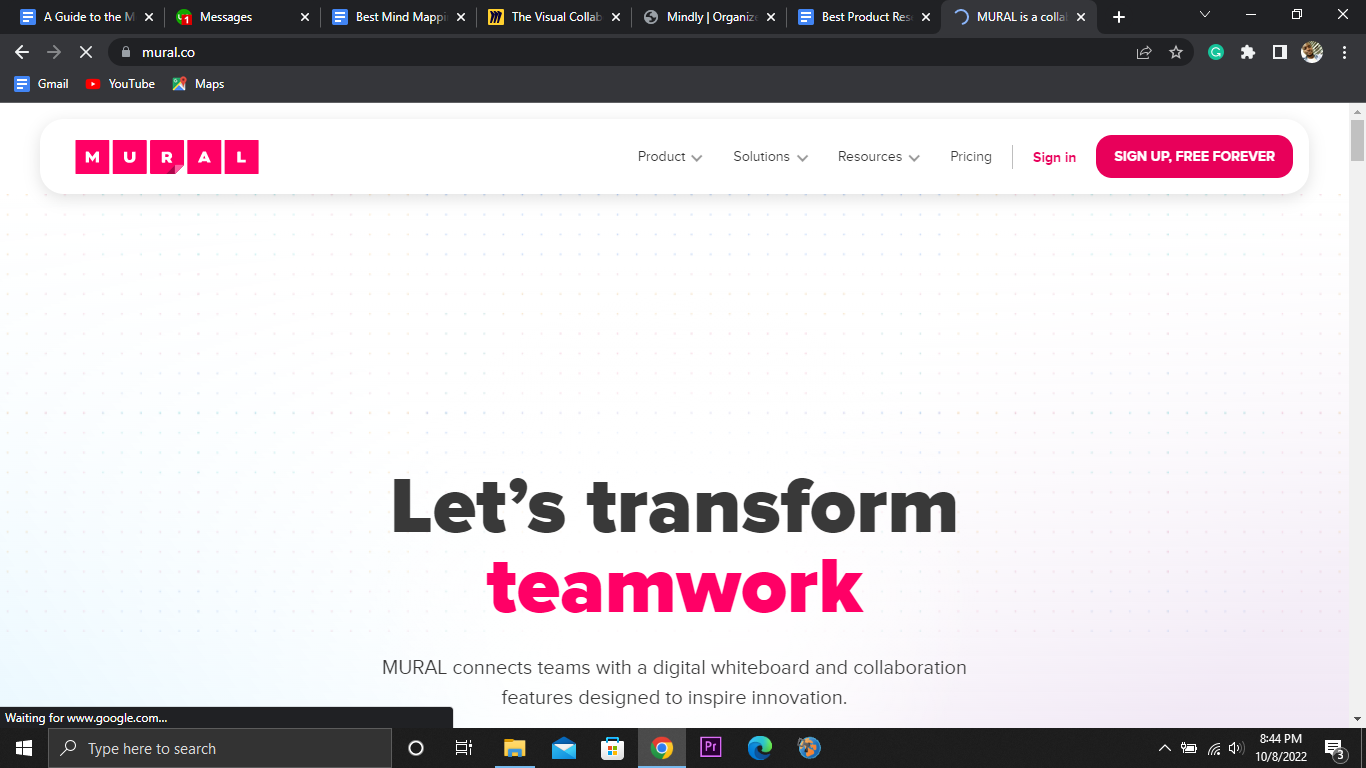
Task: Open Microsoft Store from the taskbar
Action: (613, 748)
